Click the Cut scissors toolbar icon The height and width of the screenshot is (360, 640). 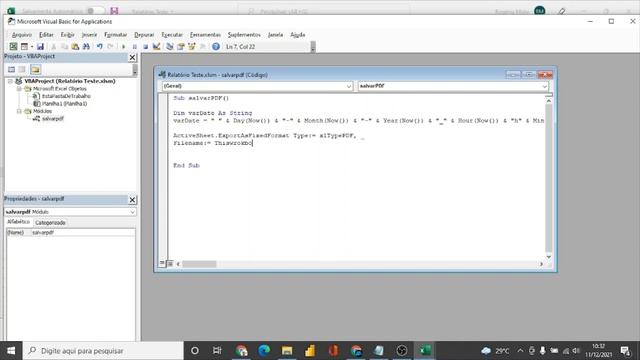click(x=53, y=47)
